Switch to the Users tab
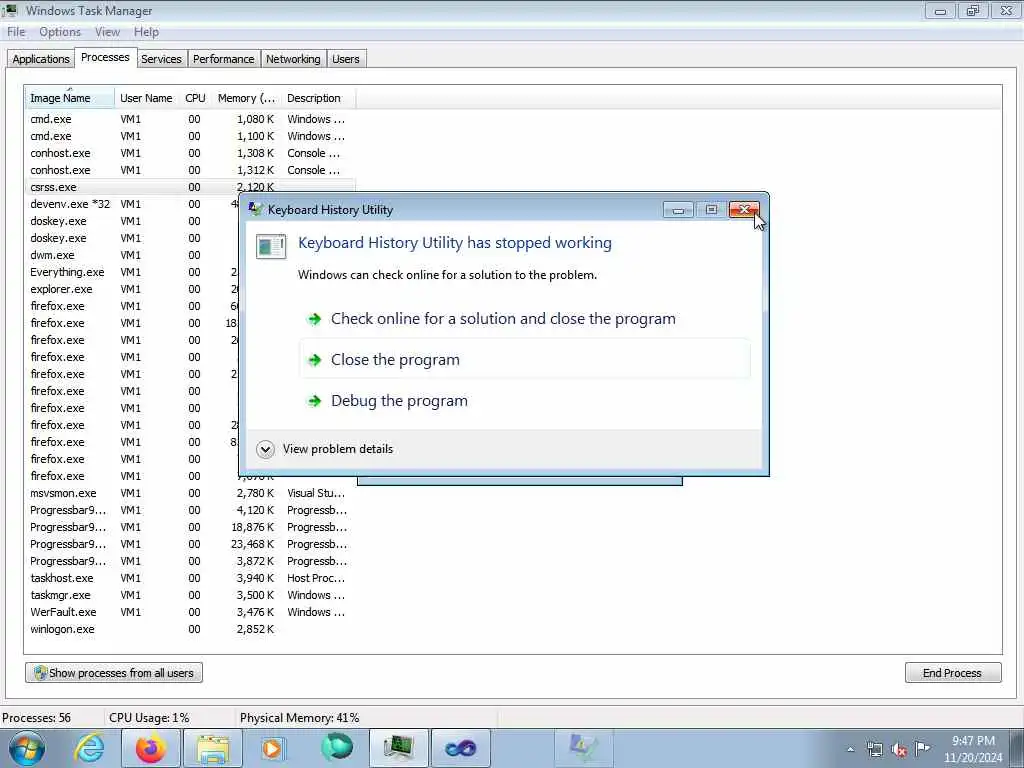Viewport: 1024px width, 768px height. [x=345, y=59]
